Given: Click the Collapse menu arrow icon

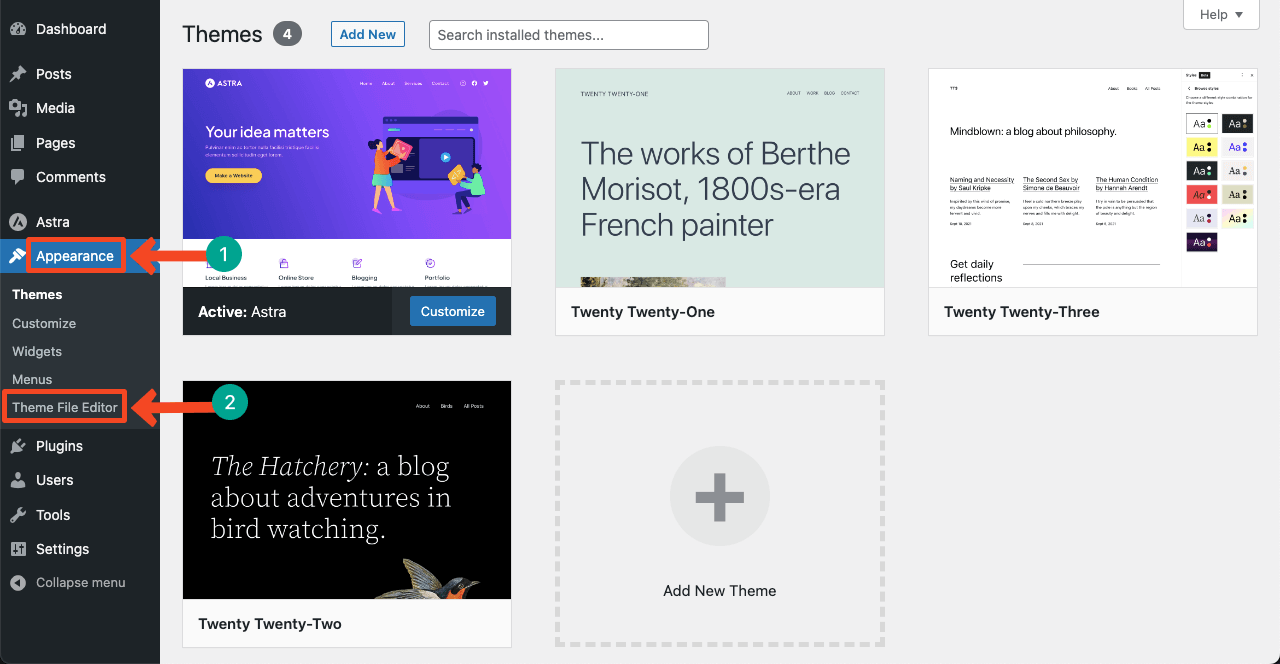Looking at the screenshot, I should (x=18, y=582).
